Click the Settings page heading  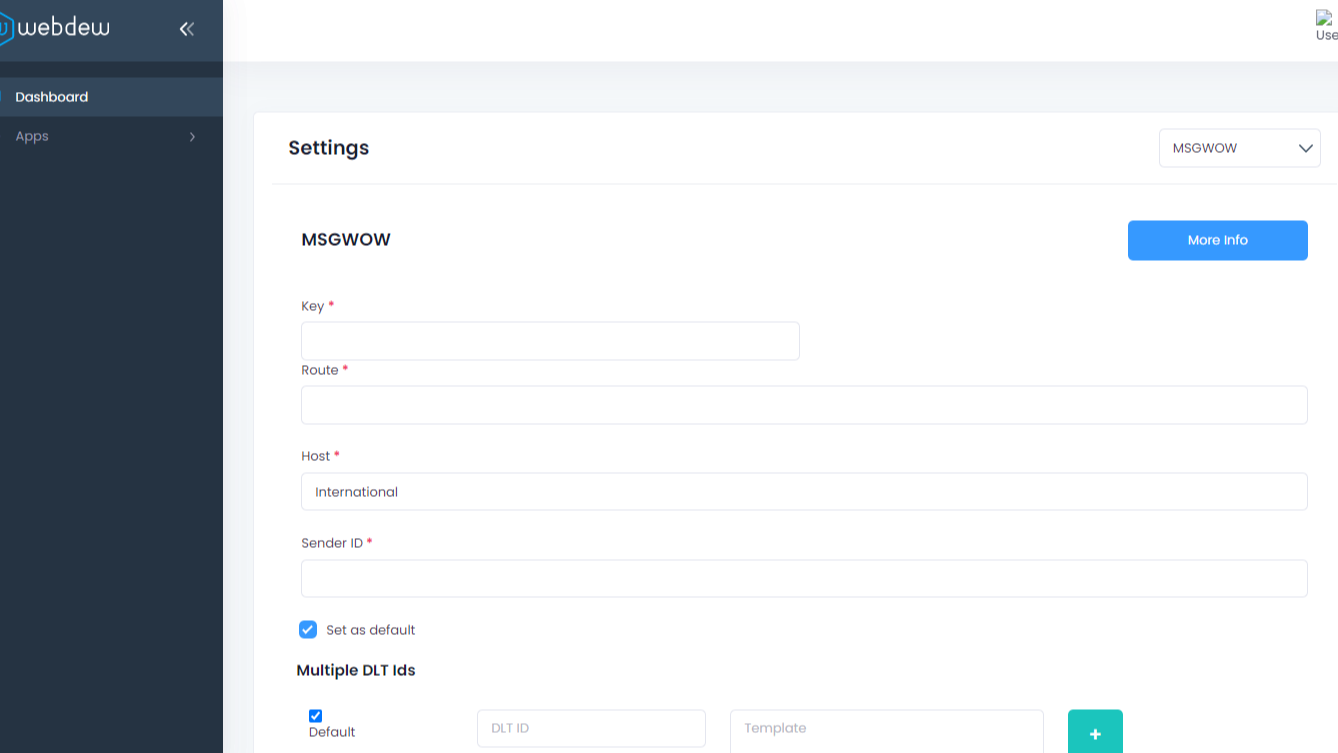coord(328,148)
